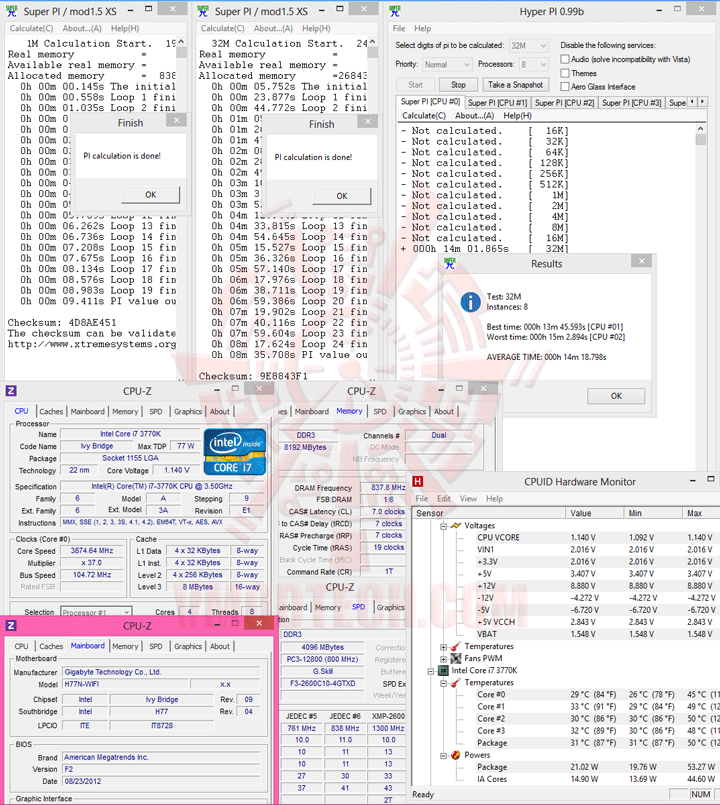Open Calculate(C) menu in 1M Super PI window
The width and height of the screenshot is (720, 805).
[x=31, y=28]
